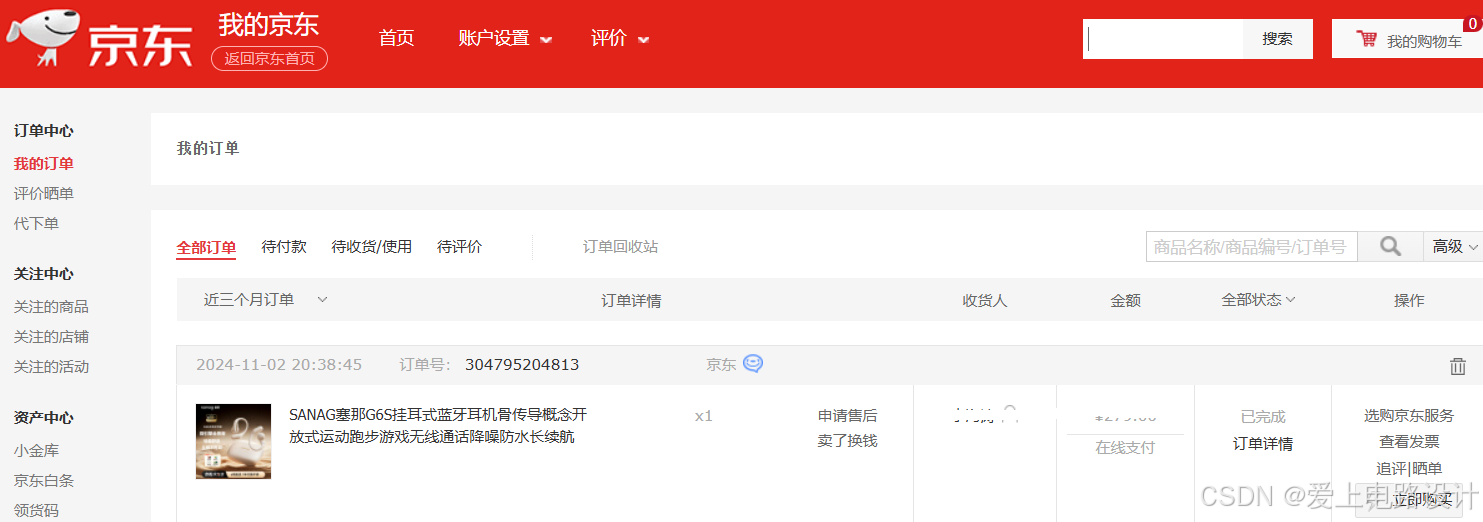Click SANAG塞那G6S product title link

click(x=438, y=425)
